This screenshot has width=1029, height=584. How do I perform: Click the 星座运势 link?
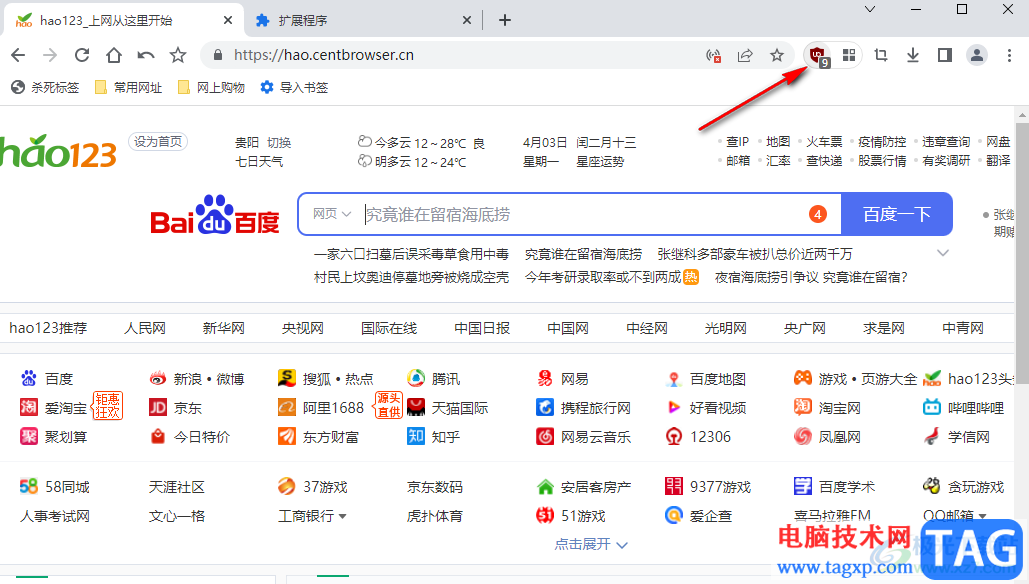600,161
